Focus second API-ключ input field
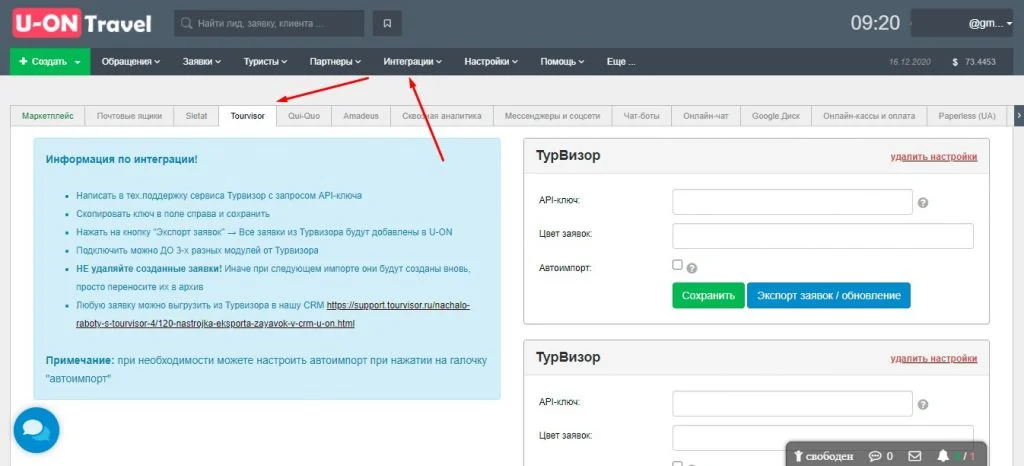Viewport: 1024px width, 466px height. pyautogui.click(x=792, y=404)
